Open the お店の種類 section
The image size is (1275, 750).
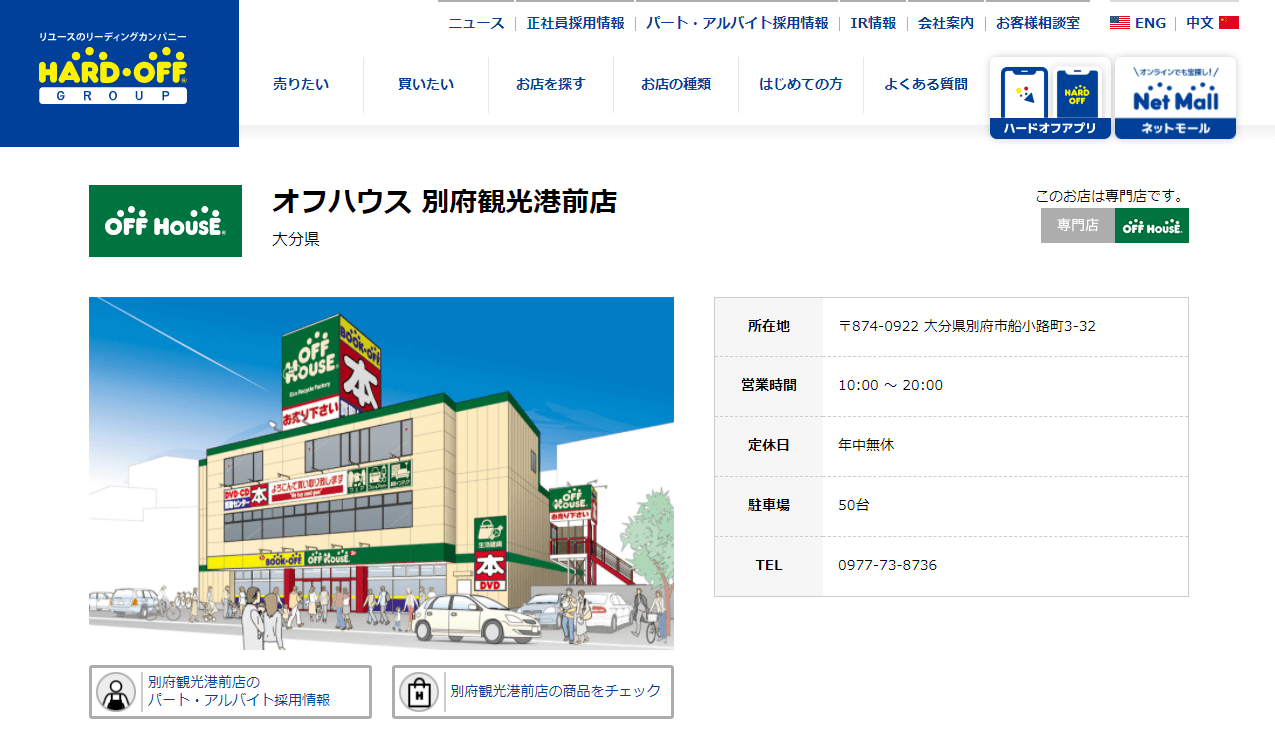[675, 85]
